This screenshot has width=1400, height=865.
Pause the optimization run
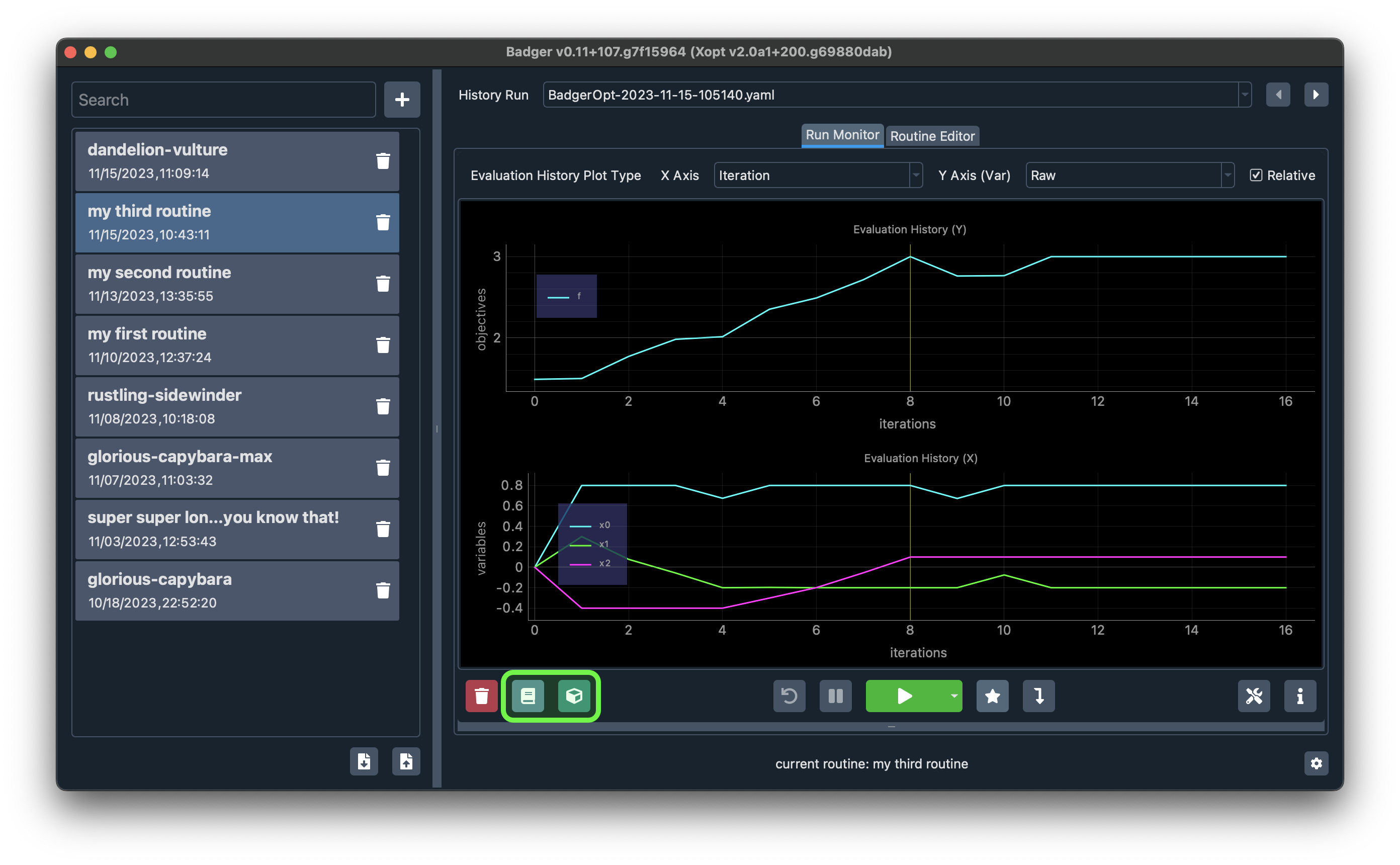click(x=836, y=696)
